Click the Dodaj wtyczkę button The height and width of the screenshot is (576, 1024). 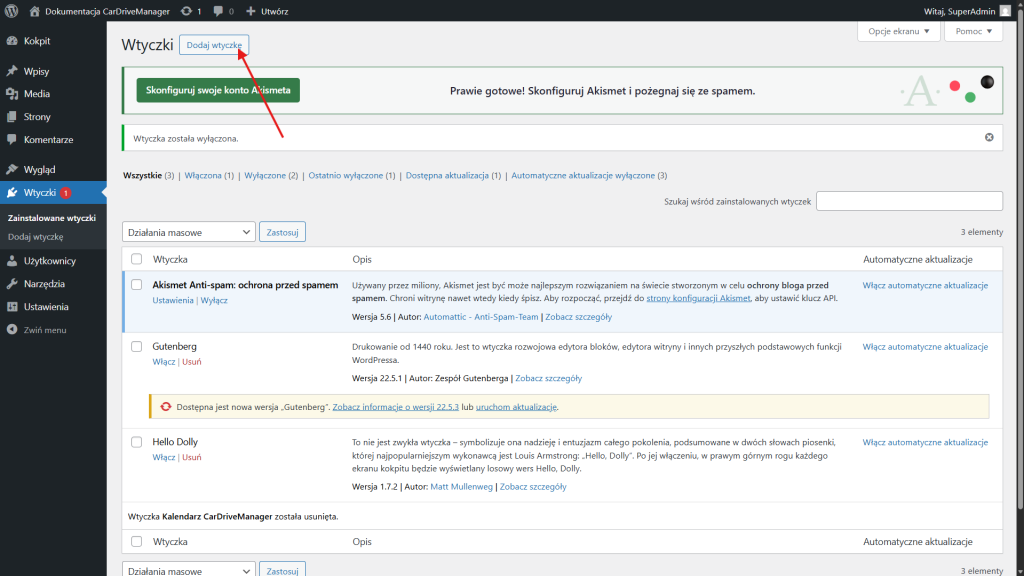point(214,45)
